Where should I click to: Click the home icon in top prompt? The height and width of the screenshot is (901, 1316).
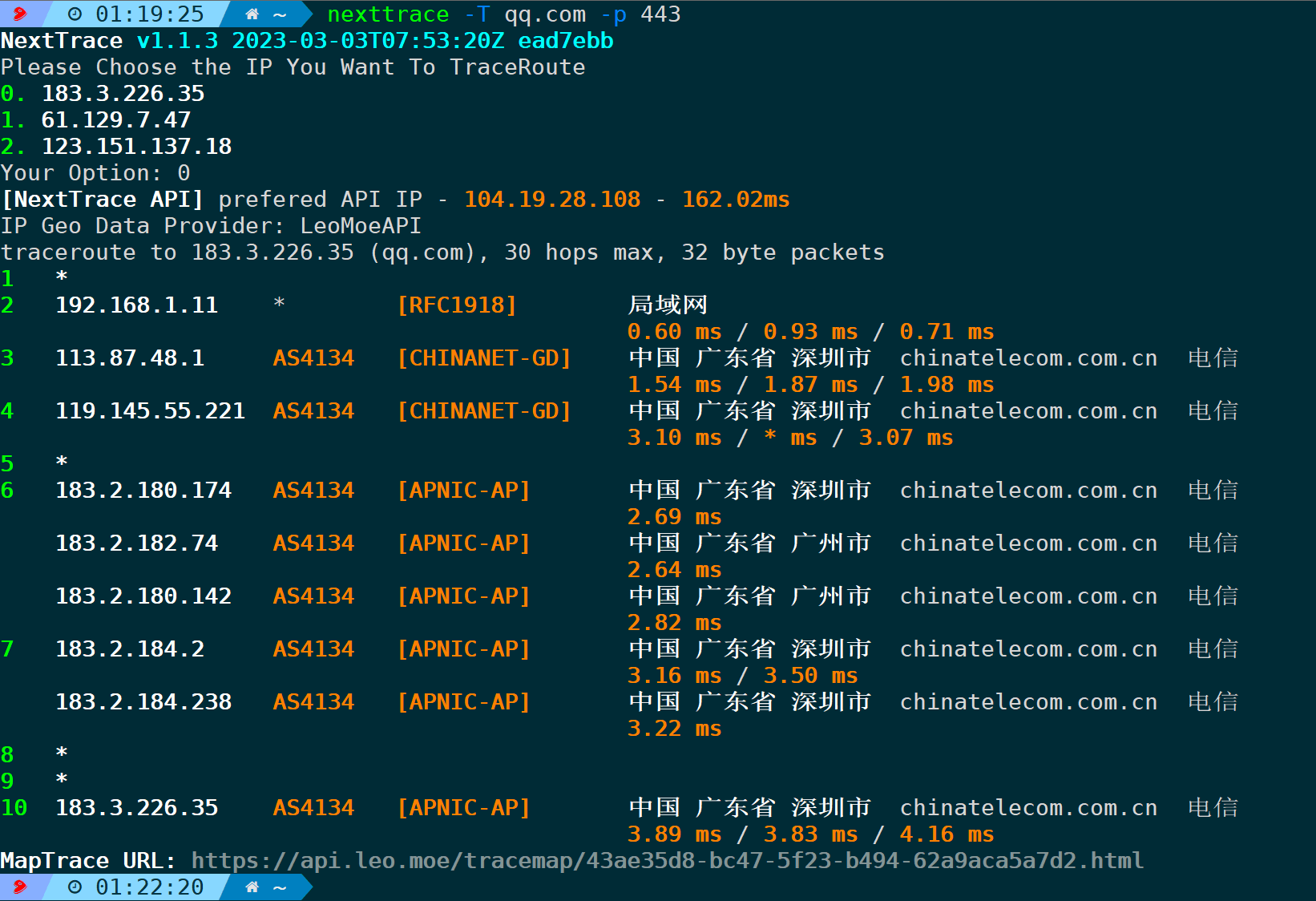point(252,14)
